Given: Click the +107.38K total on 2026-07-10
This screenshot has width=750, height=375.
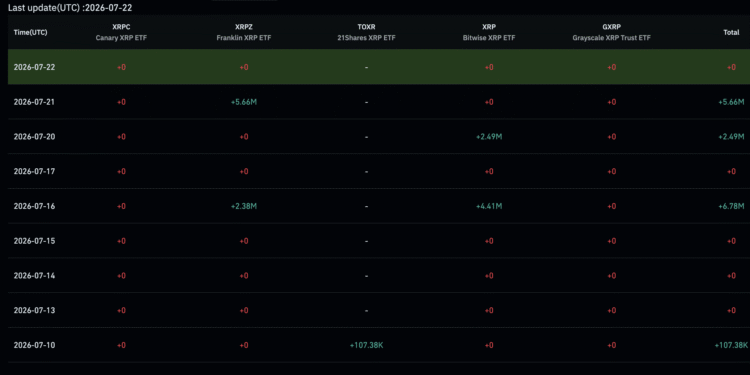Looking at the screenshot, I should (731, 345).
